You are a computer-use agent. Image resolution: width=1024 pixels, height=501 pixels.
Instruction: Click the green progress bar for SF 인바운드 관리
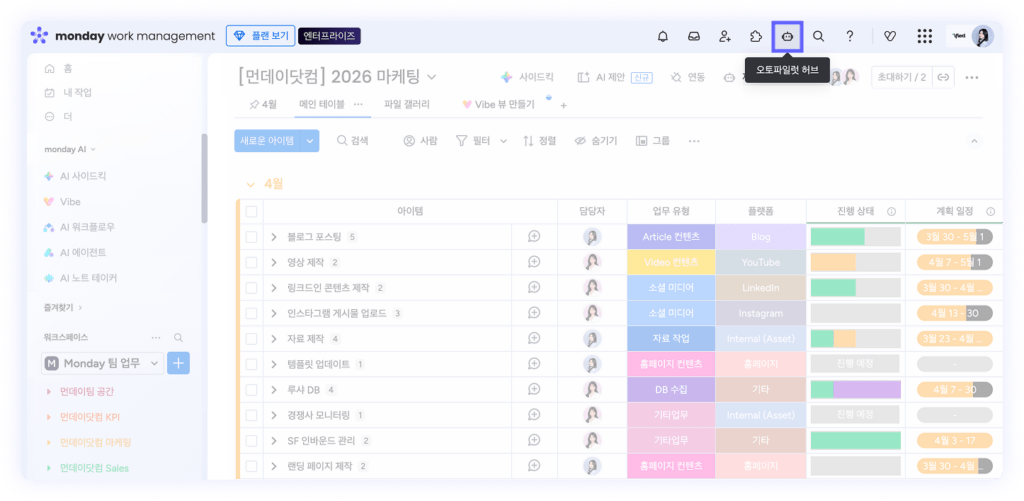855,440
